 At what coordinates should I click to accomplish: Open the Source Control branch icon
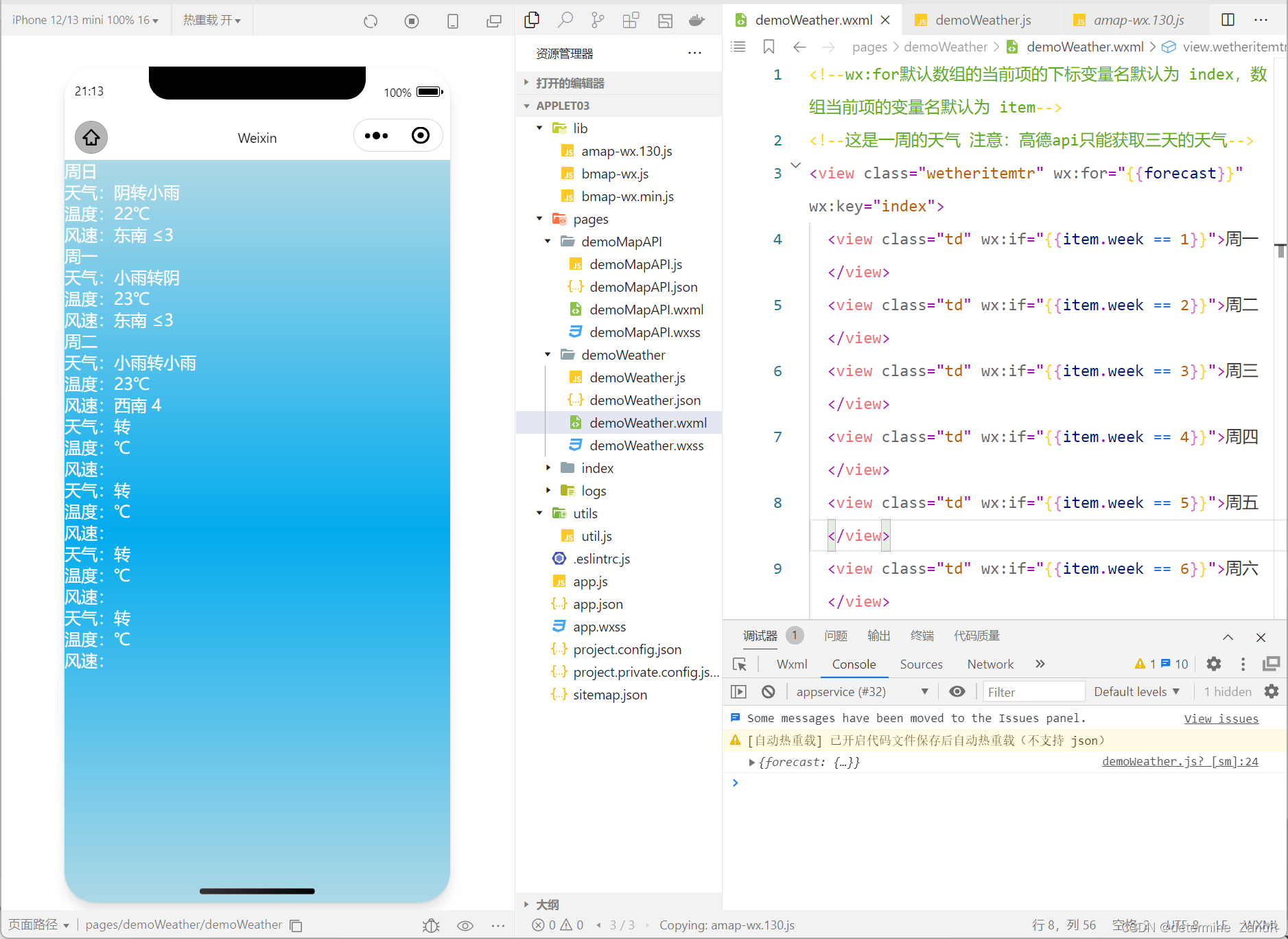(598, 20)
